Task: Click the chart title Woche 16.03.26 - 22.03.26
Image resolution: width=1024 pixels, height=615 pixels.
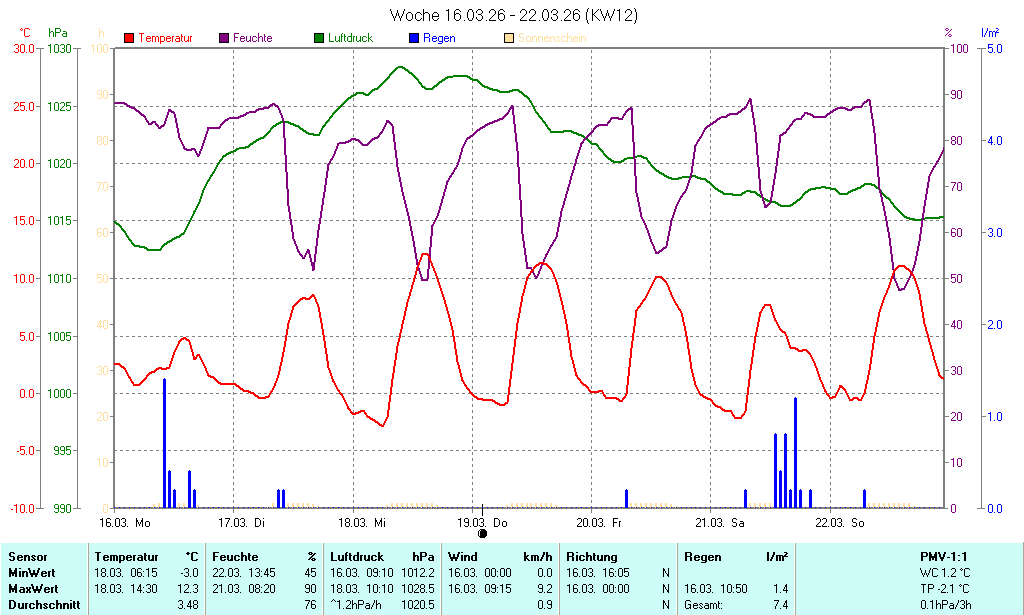Action: [513, 15]
